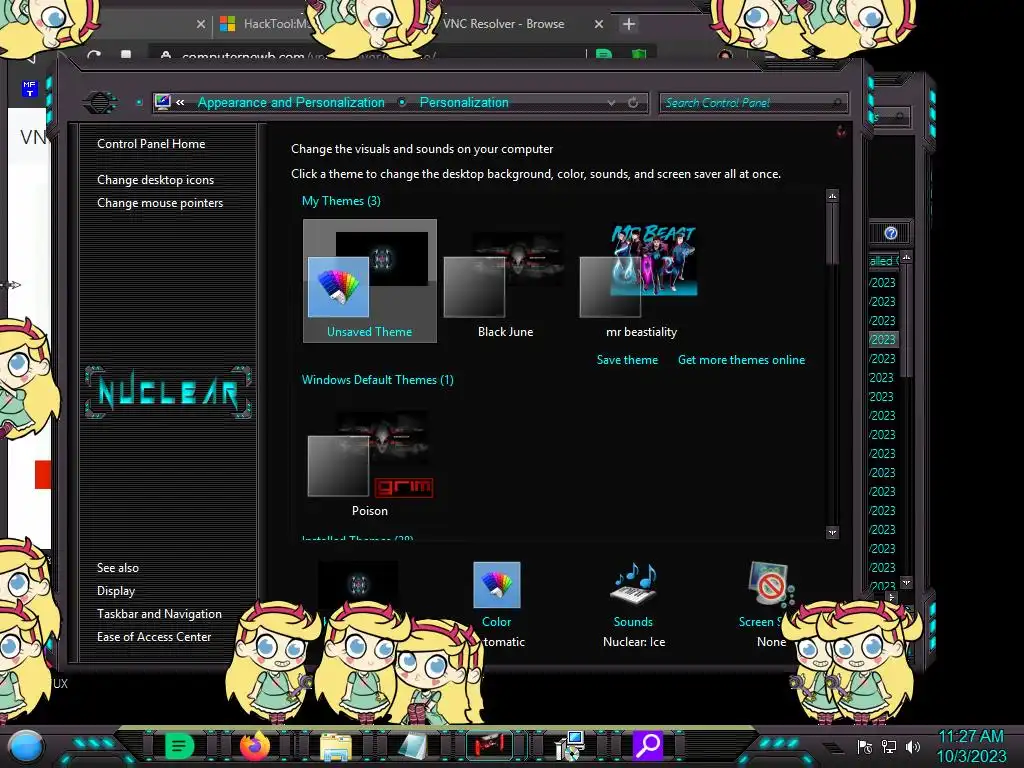1024x768 pixels.
Task: Apply the Black June theme
Action: tap(505, 281)
